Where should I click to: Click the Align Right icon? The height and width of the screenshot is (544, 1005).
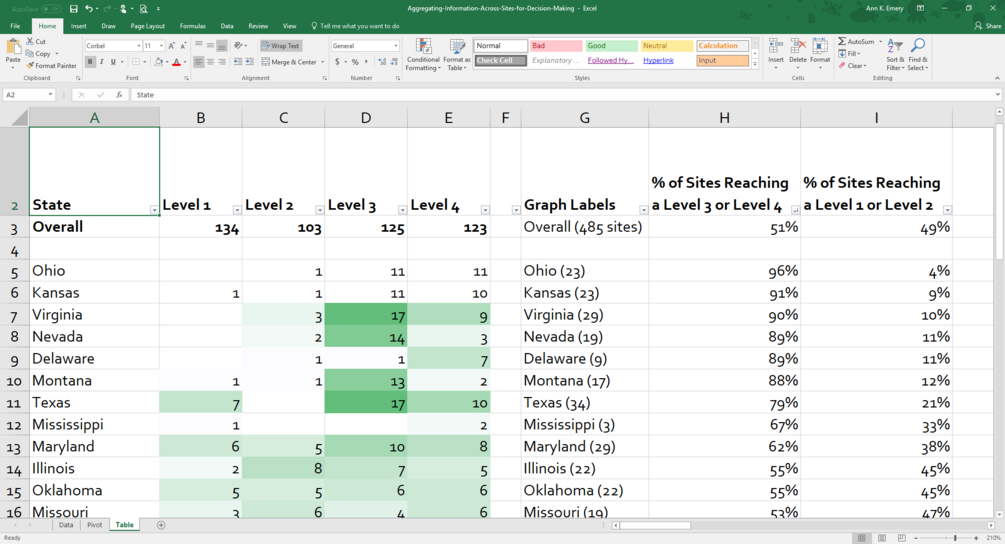pos(222,62)
